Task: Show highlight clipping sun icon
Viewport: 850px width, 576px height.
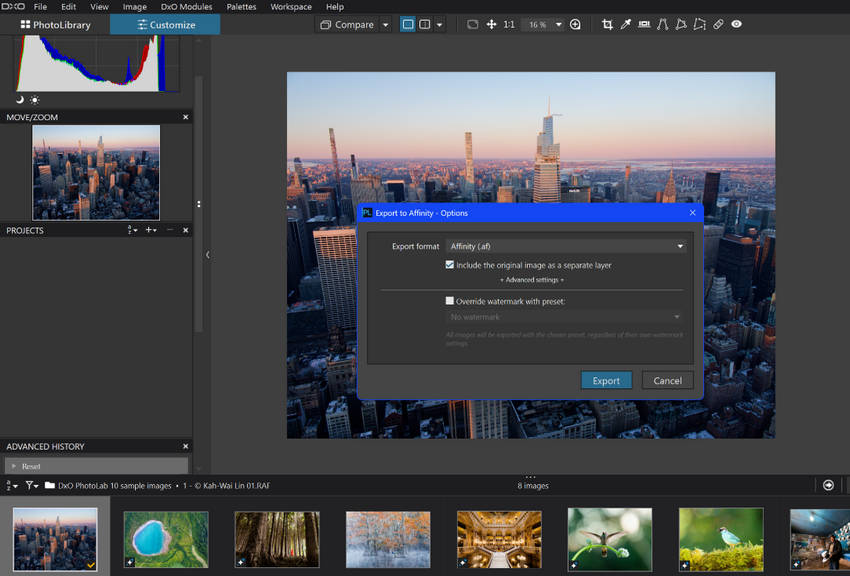Action: tap(35, 100)
